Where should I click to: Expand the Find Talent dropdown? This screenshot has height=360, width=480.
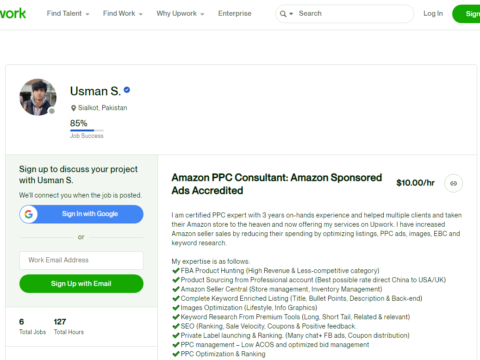click(68, 14)
